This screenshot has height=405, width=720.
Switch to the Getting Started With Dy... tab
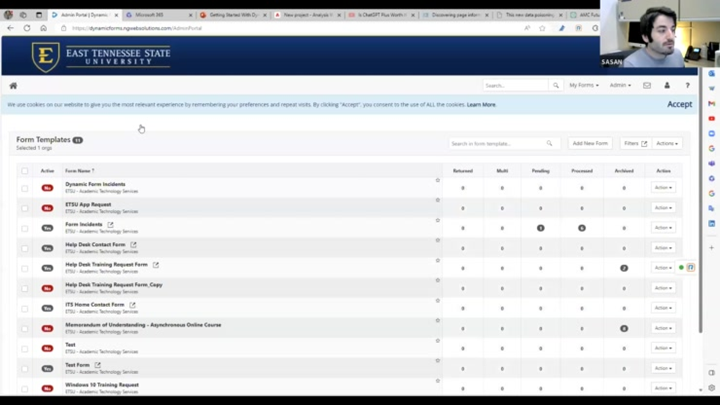pos(233,15)
